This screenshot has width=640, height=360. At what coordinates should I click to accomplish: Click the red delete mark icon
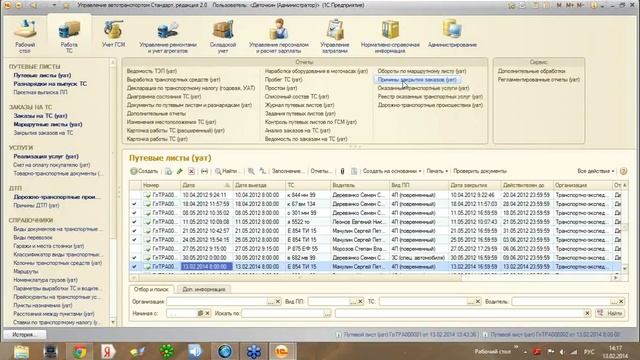coord(191,171)
